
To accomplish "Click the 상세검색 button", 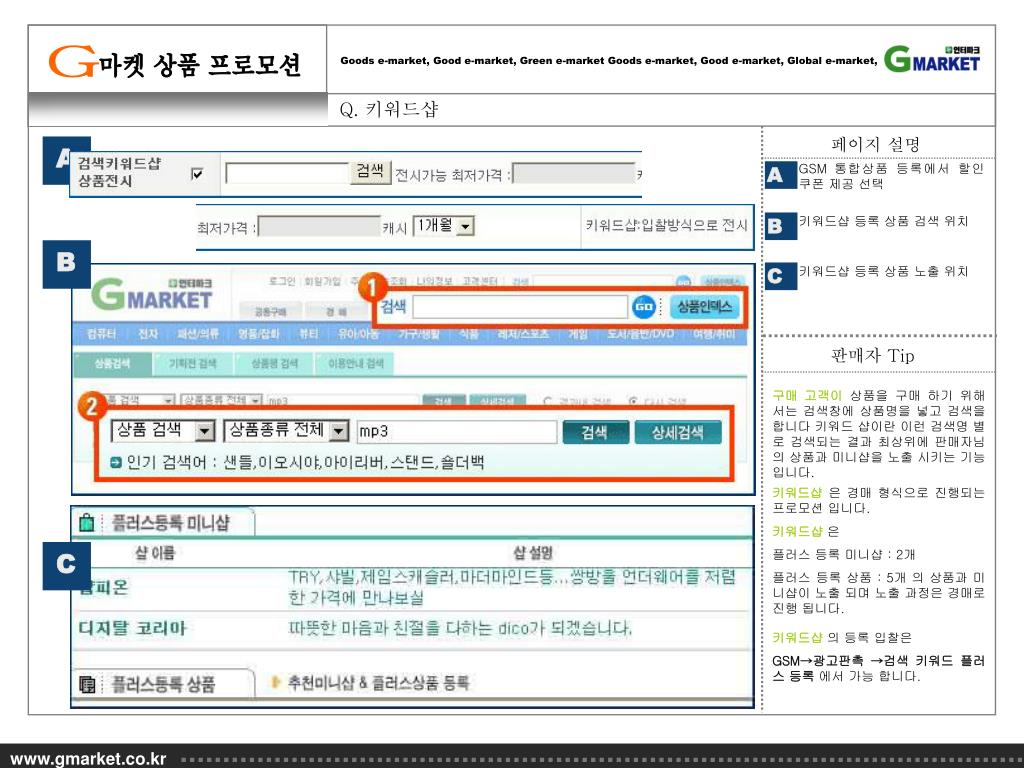I will (x=678, y=432).
